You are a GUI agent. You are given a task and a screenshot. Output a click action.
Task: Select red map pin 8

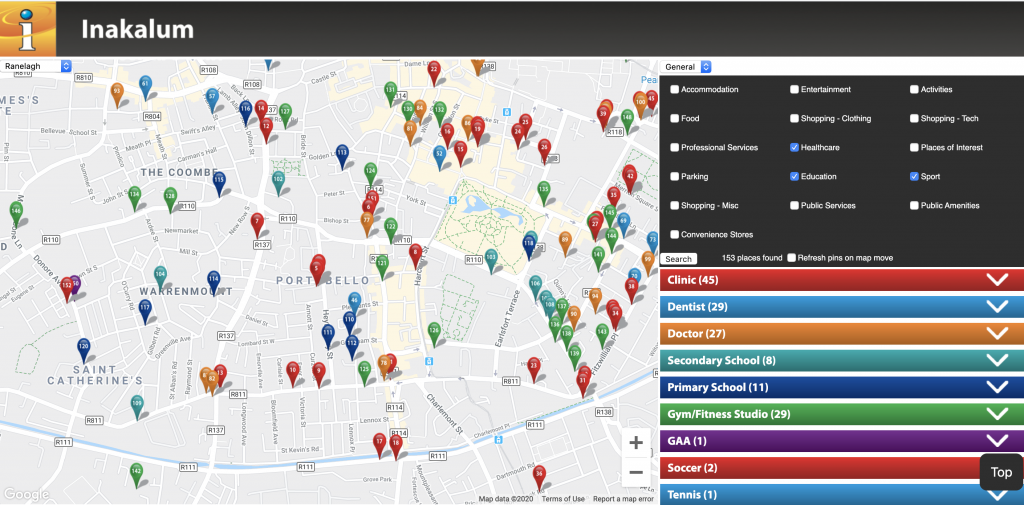(x=415, y=256)
